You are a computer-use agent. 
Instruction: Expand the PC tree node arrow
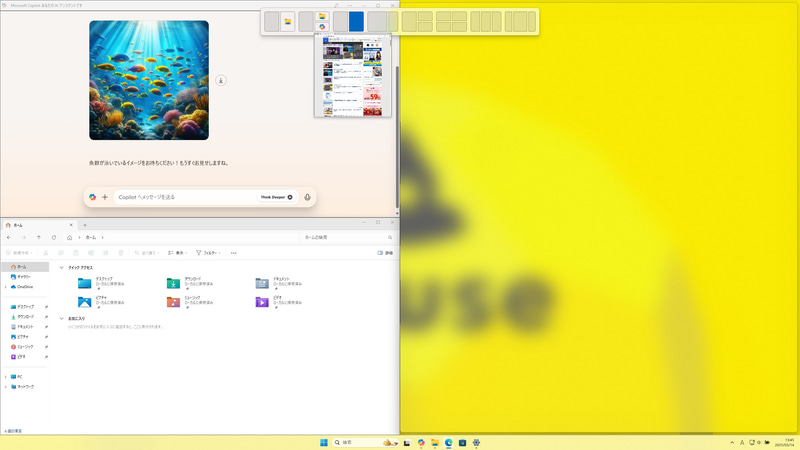pyautogui.click(x=6, y=377)
